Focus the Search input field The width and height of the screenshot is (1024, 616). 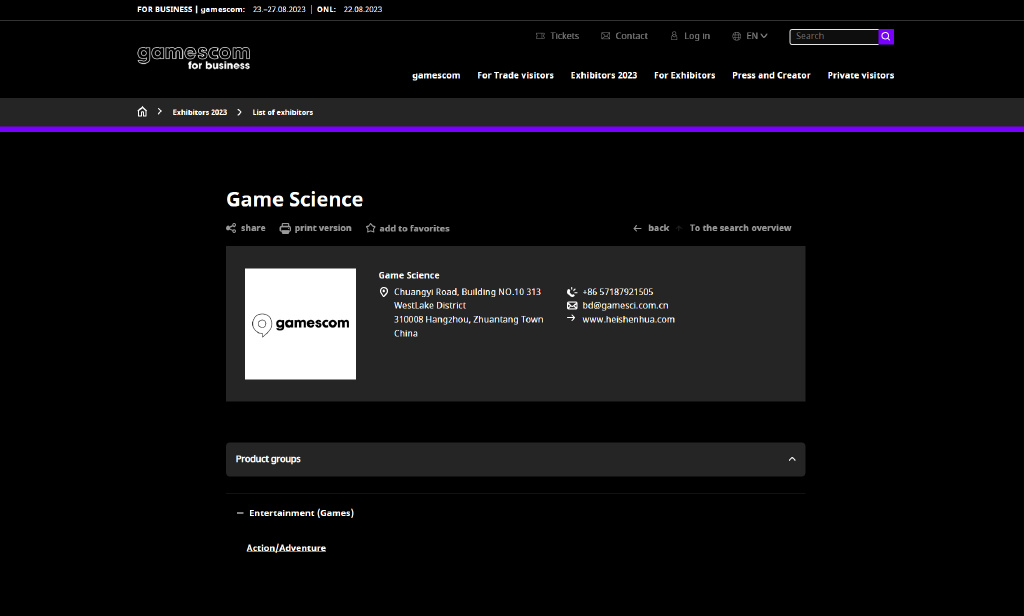[833, 36]
